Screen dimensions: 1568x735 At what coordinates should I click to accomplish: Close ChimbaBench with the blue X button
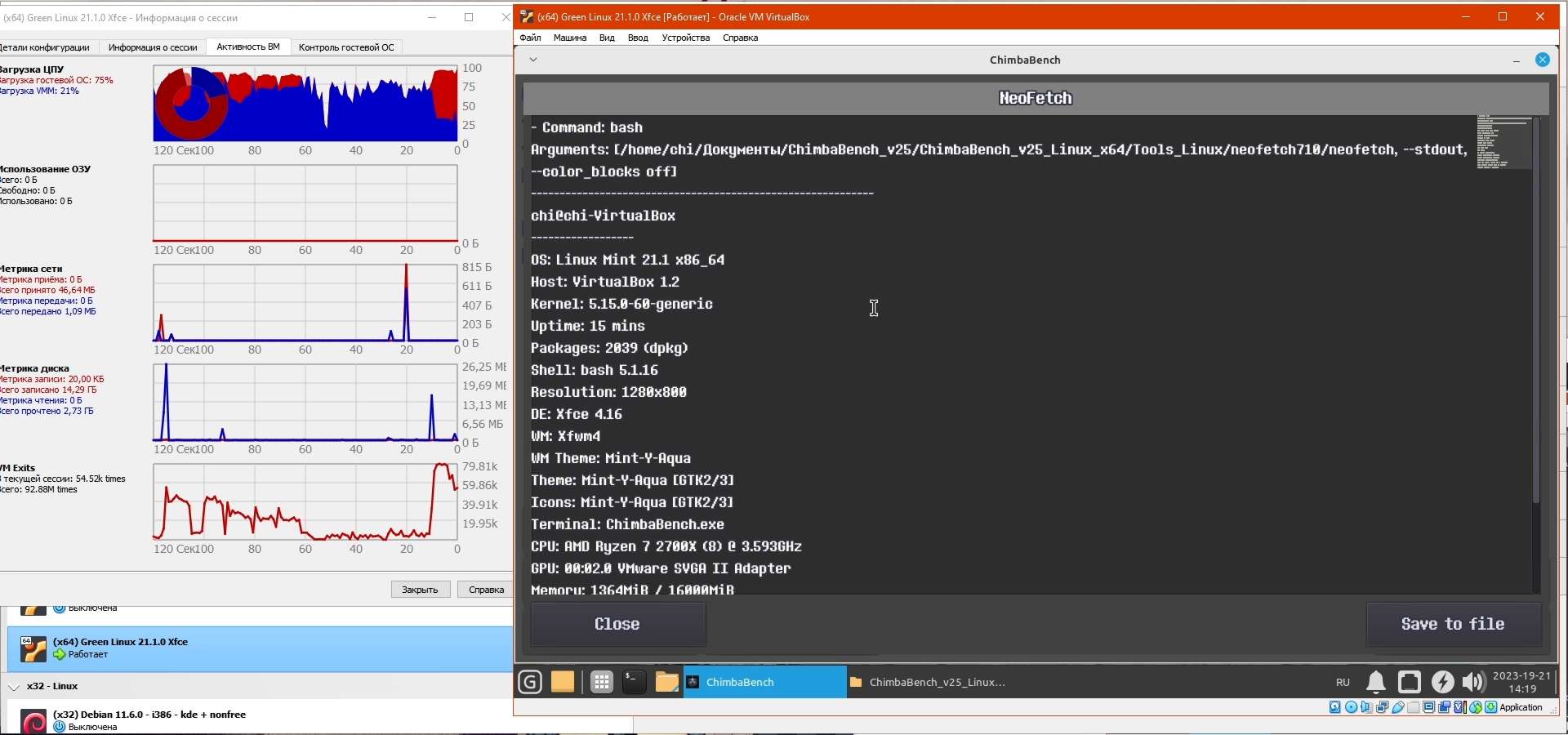click(1543, 60)
